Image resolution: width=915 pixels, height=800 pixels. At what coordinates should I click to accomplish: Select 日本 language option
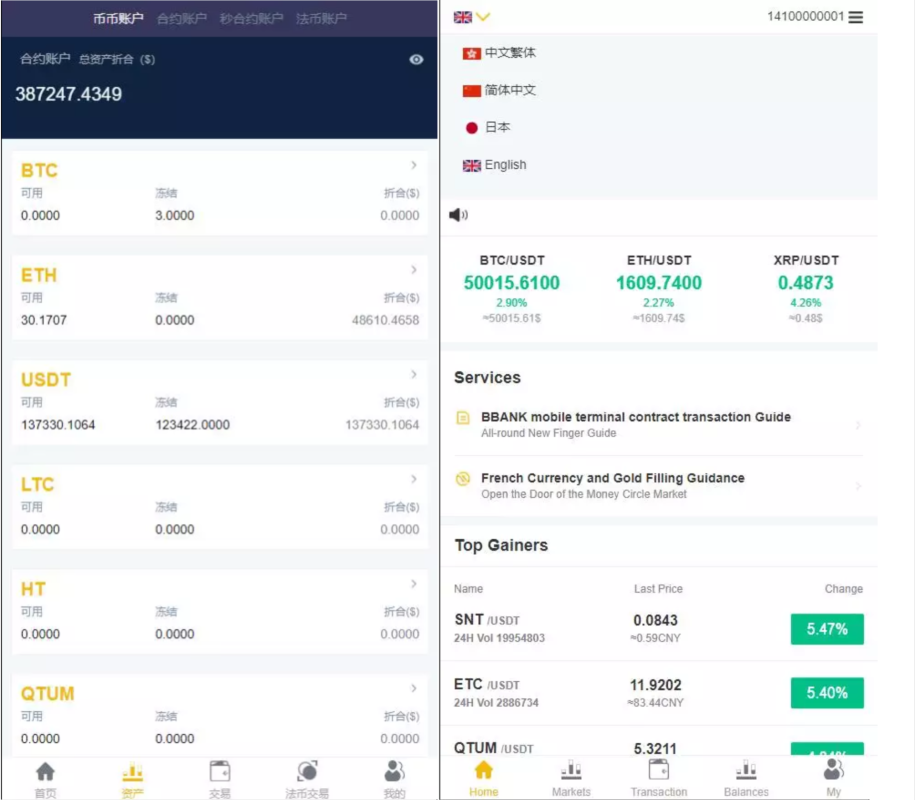coord(487,128)
